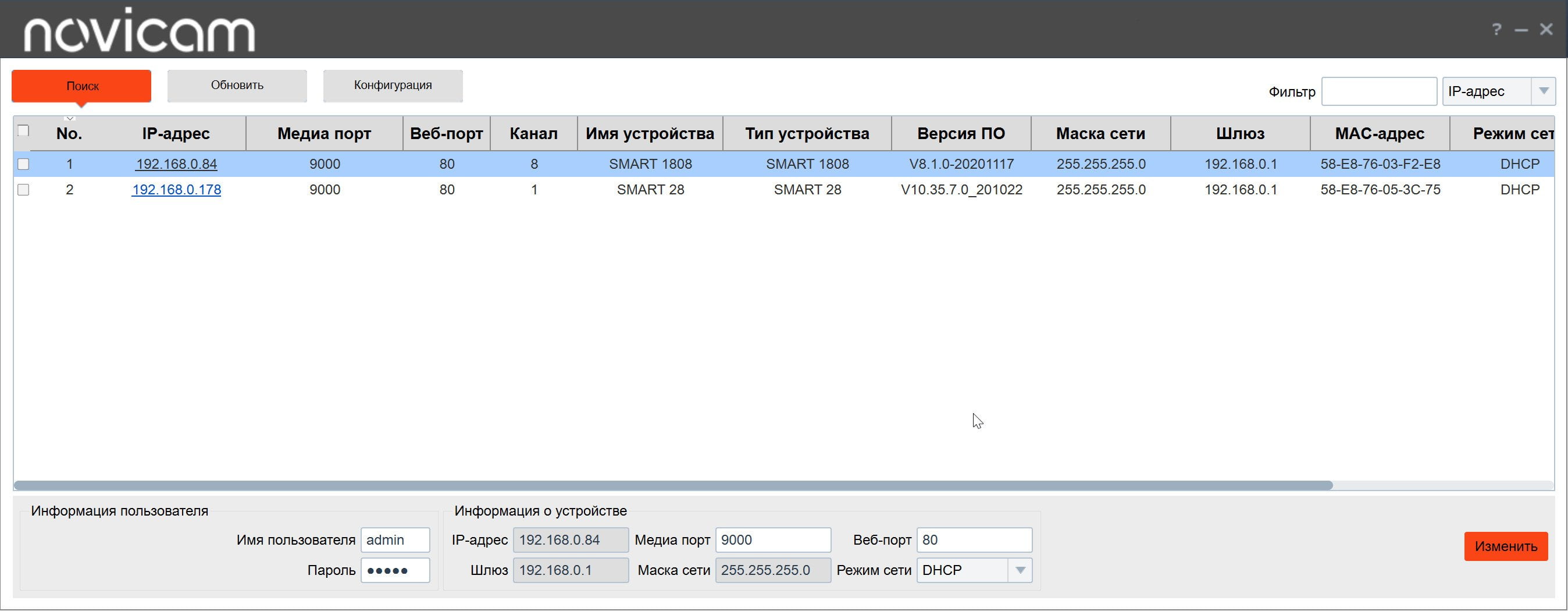Image resolution: width=1568 pixels, height=611 pixels.
Task: Click the disabled Шлюз field 192.168.0.1
Action: click(571, 570)
